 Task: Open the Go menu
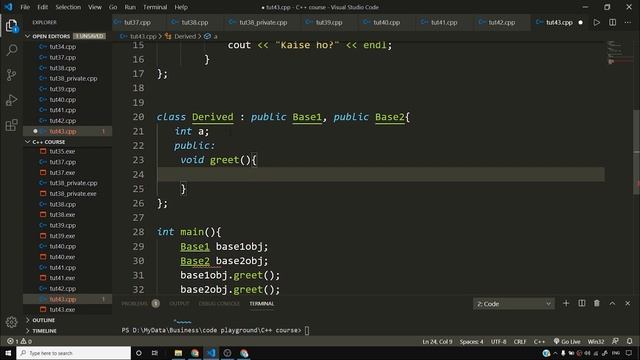[x=113, y=7]
